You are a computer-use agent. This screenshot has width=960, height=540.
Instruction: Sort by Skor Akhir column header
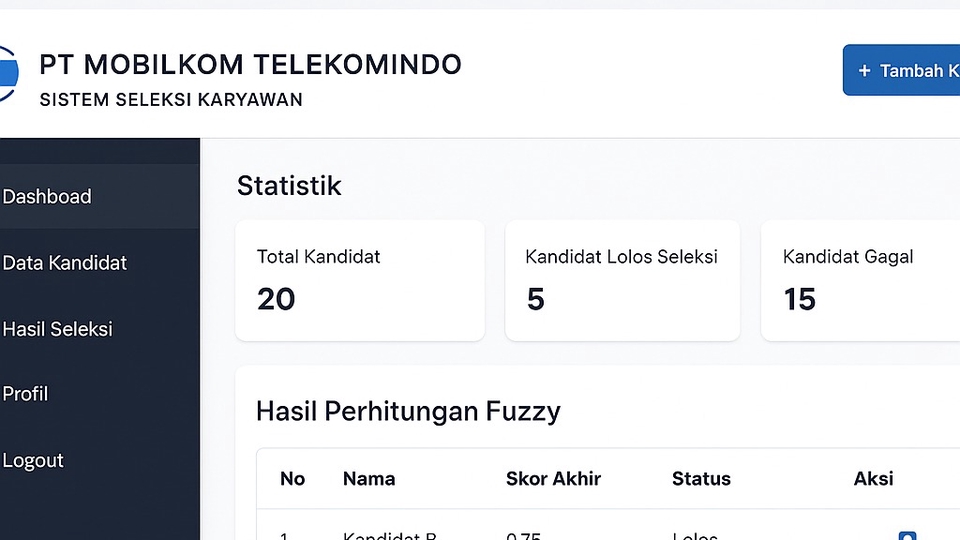(x=553, y=479)
